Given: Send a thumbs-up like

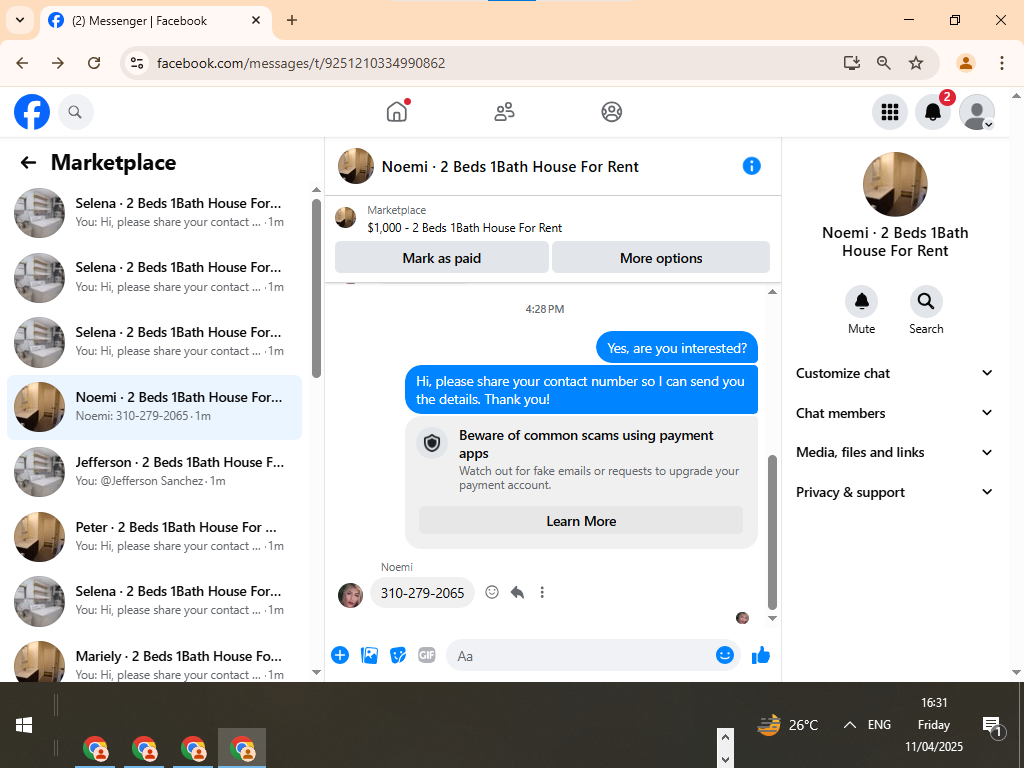Looking at the screenshot, I should [761, 655].
